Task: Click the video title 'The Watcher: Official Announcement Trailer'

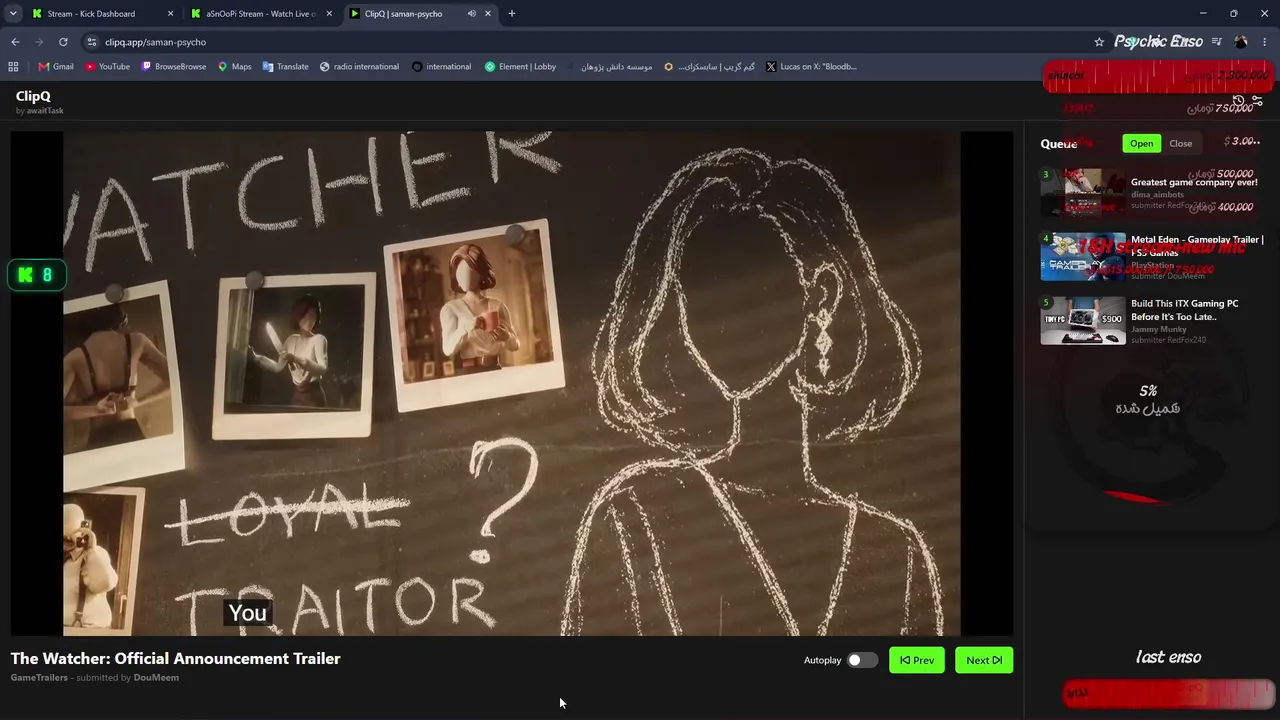Action: point(176,658)
